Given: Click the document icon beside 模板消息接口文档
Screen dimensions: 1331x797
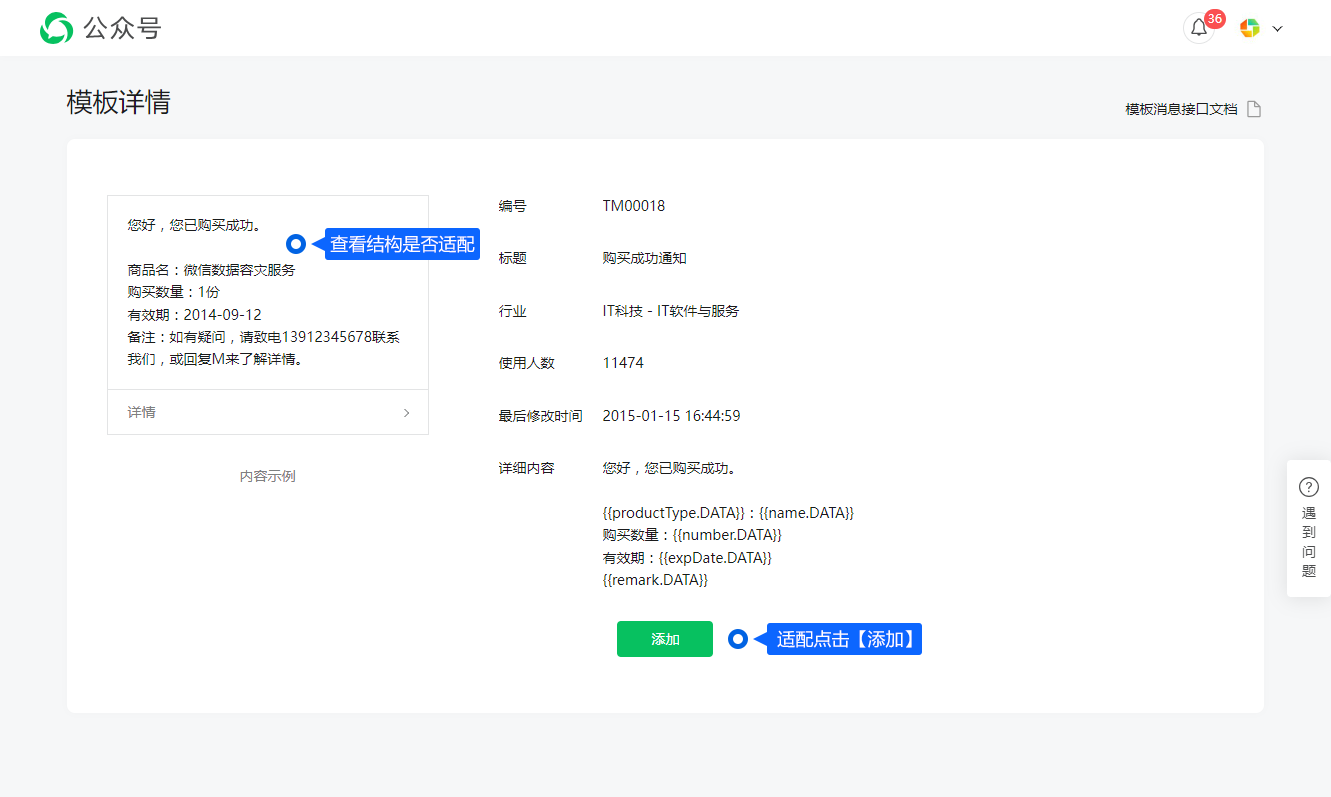Looking at the screenshot, I should [x=1254, y=109].
